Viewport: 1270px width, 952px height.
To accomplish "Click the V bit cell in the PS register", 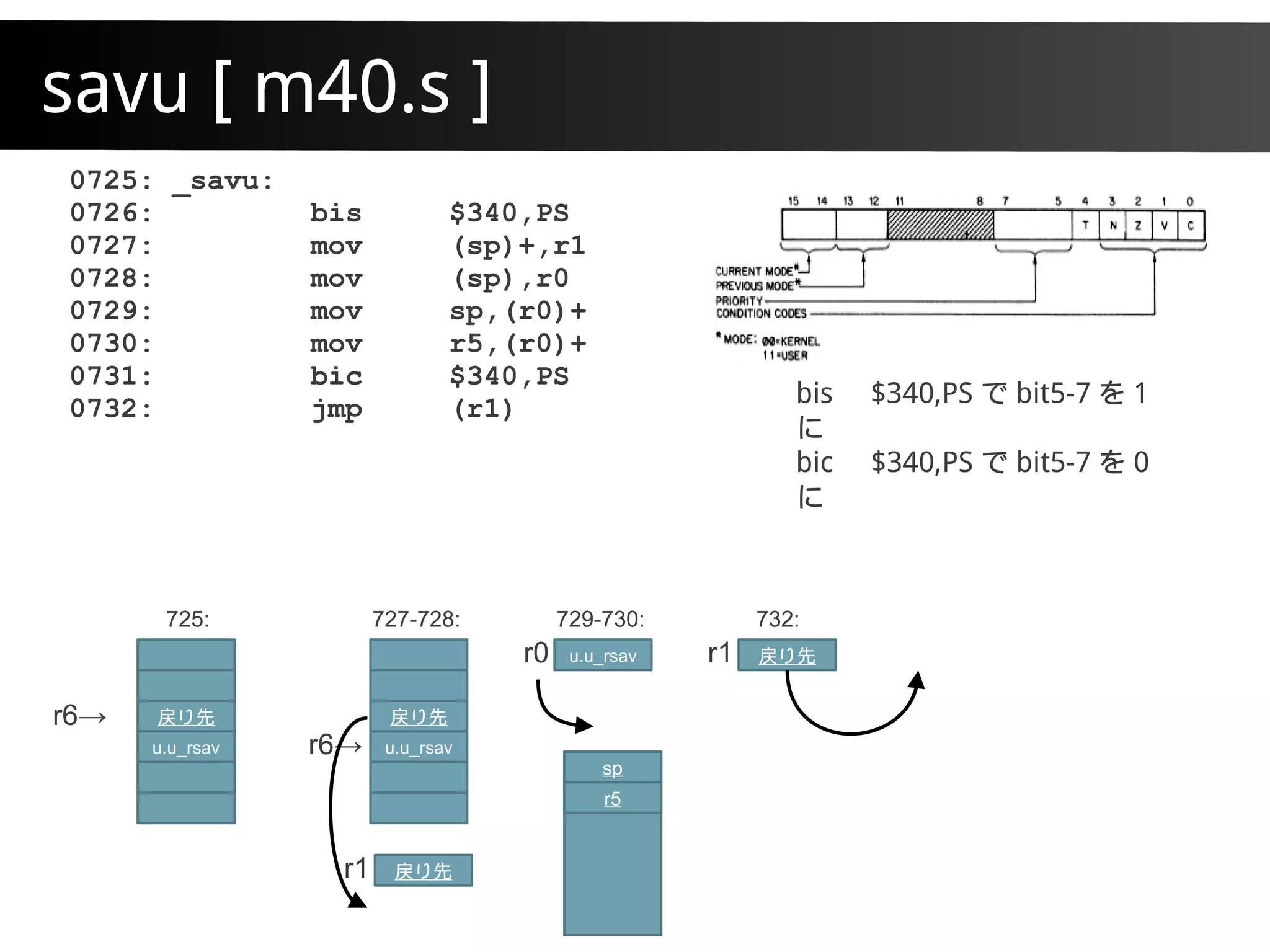I will click(x=1165, y=225).
